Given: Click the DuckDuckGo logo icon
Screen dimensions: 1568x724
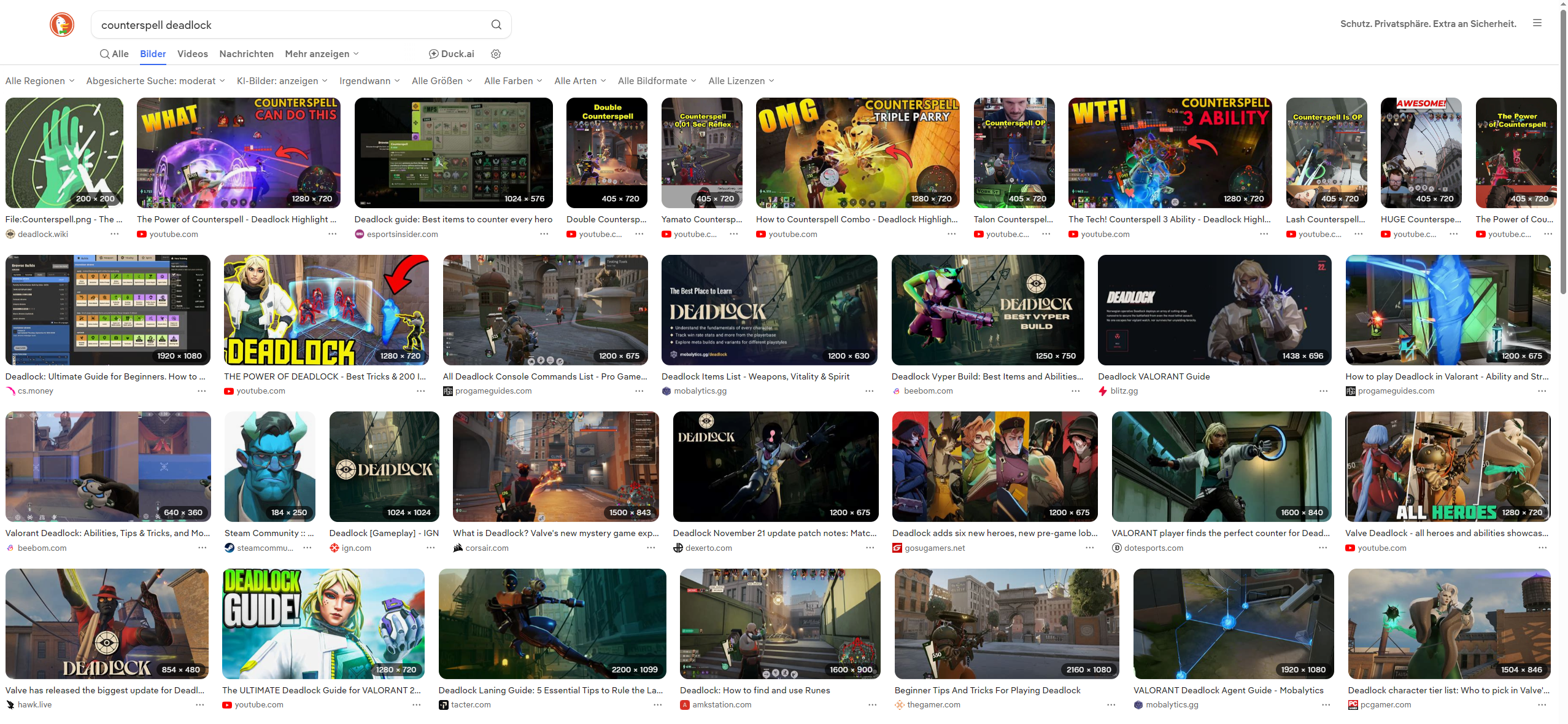Looking at the screenshot, I should tap(62, 25).
